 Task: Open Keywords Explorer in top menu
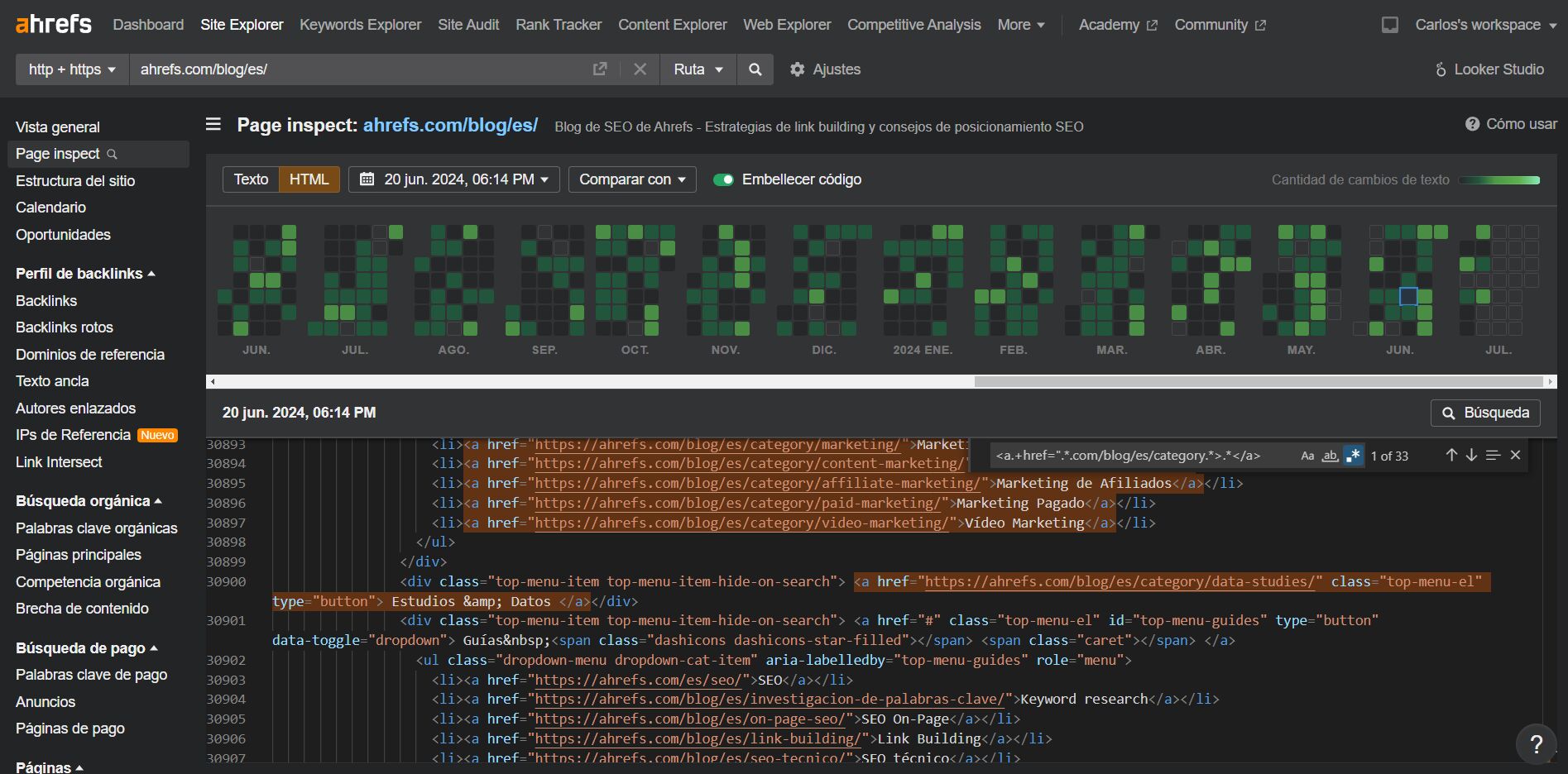click(360, 25)
